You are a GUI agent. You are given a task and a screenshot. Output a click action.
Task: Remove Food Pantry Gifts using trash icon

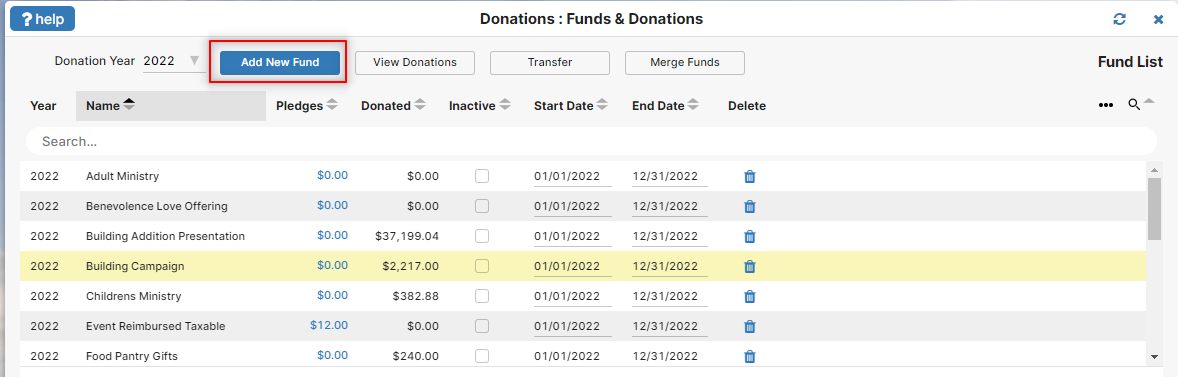click(x=749, y=357)
